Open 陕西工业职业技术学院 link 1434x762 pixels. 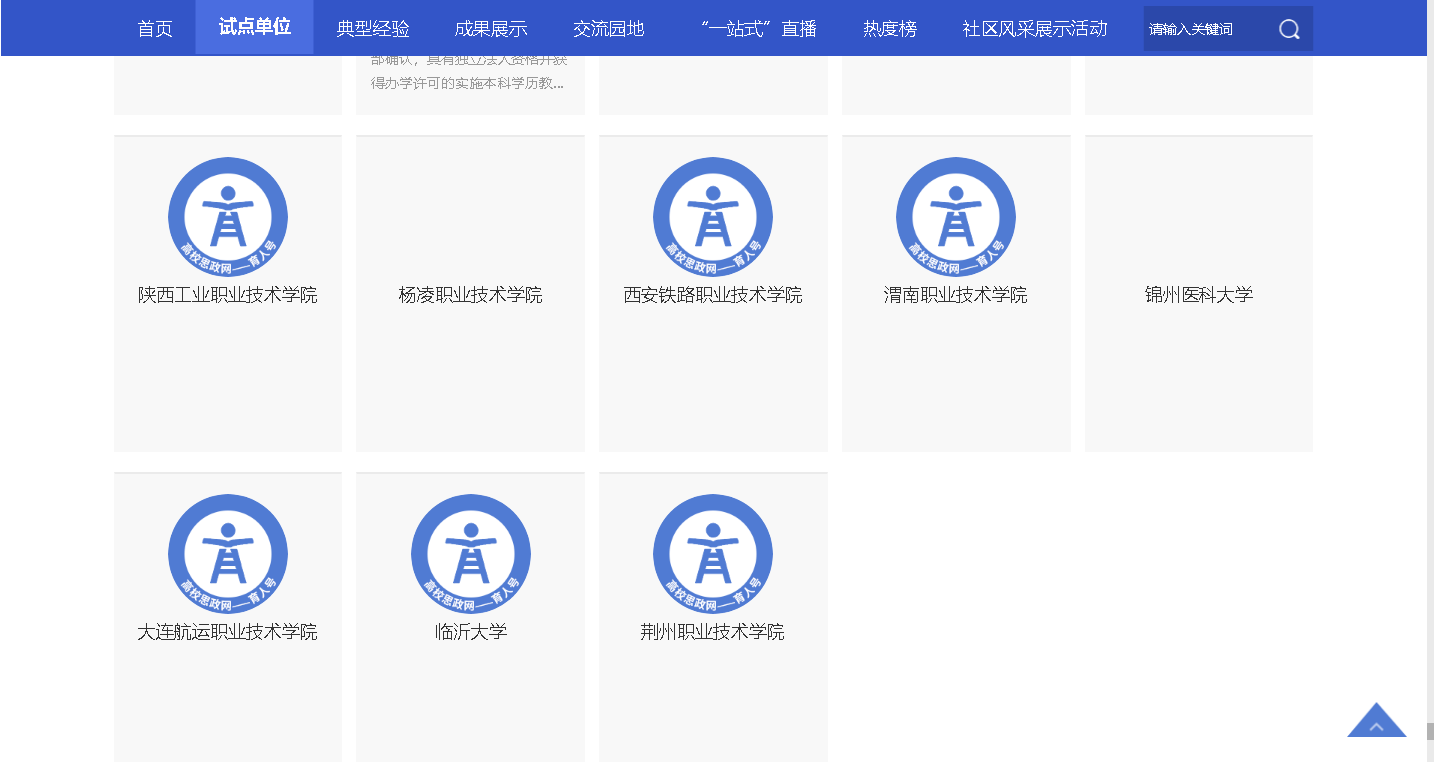coord(228,295)
